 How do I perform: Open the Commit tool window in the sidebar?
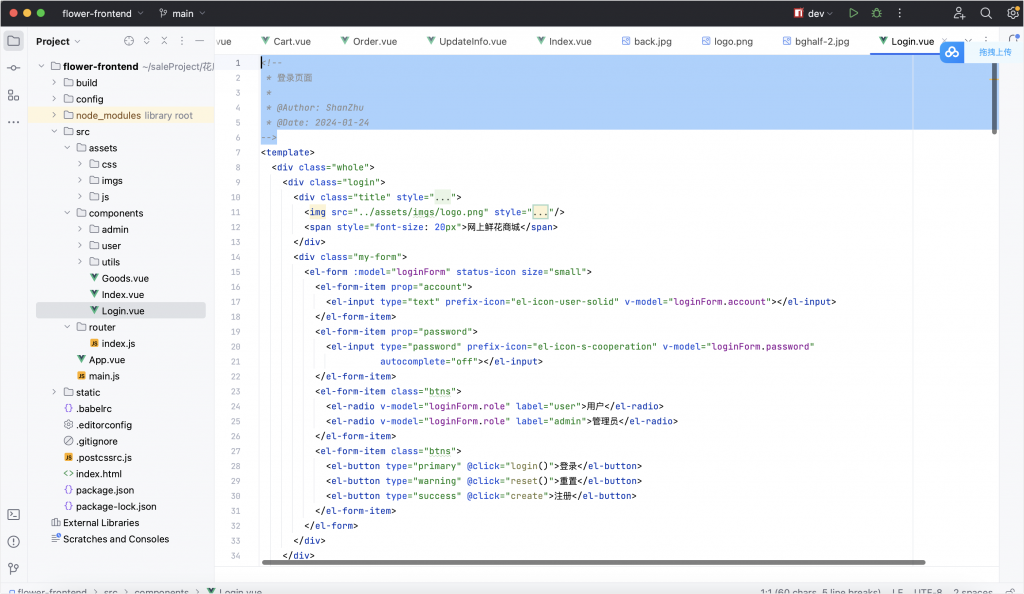[13, 68]
